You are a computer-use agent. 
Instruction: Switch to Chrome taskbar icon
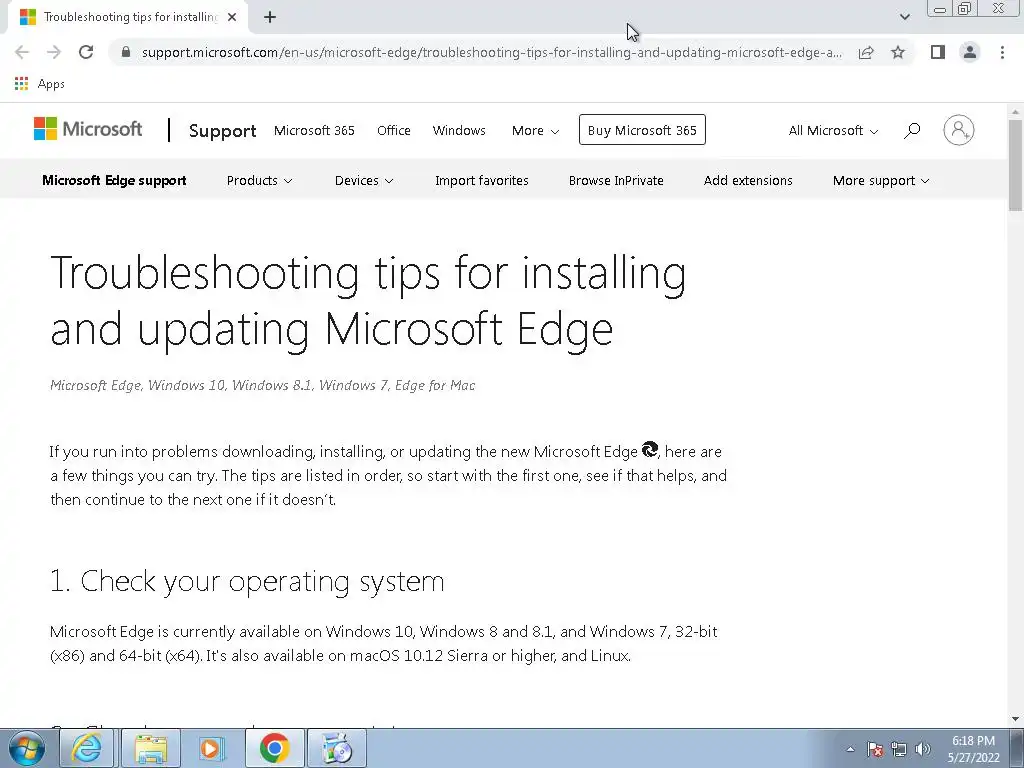(274, 748)
